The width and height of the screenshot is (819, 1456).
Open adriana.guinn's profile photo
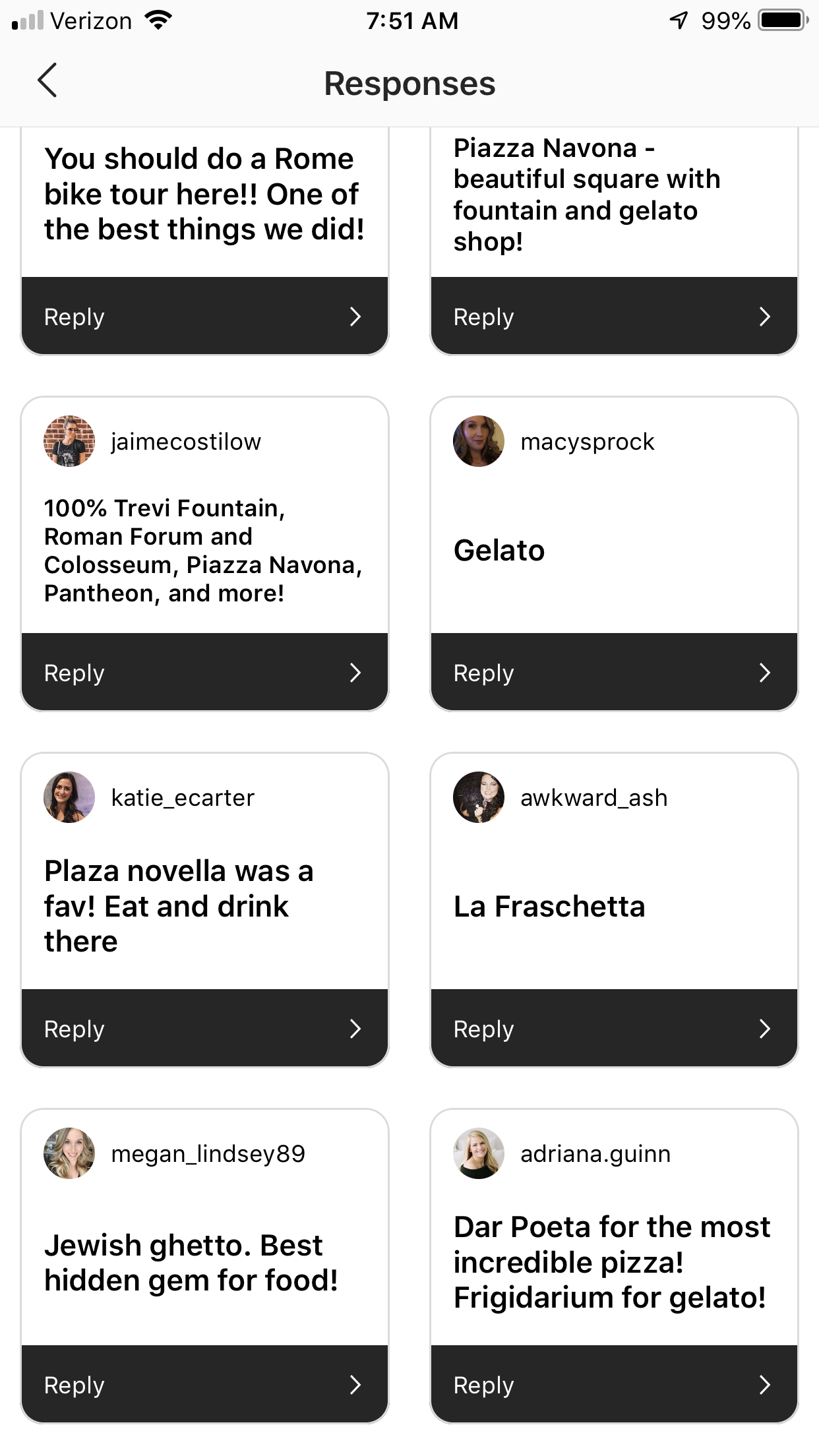point(479,1153)
